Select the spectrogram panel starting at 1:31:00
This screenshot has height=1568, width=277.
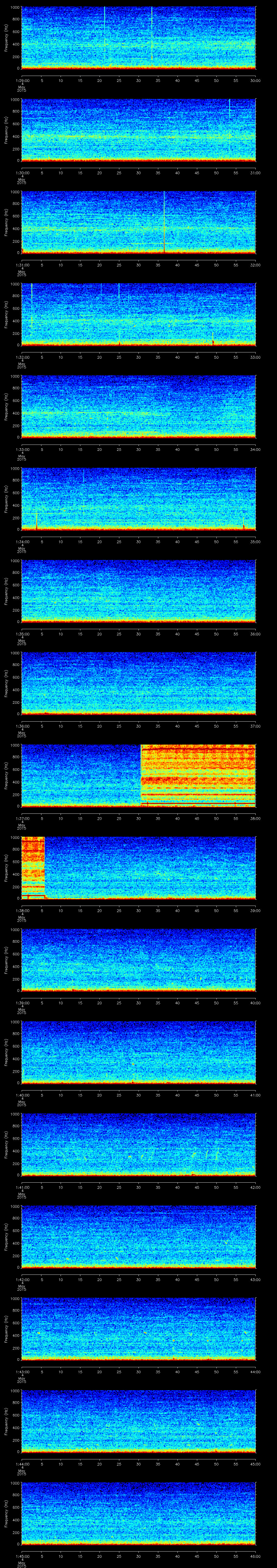(138, 222)
